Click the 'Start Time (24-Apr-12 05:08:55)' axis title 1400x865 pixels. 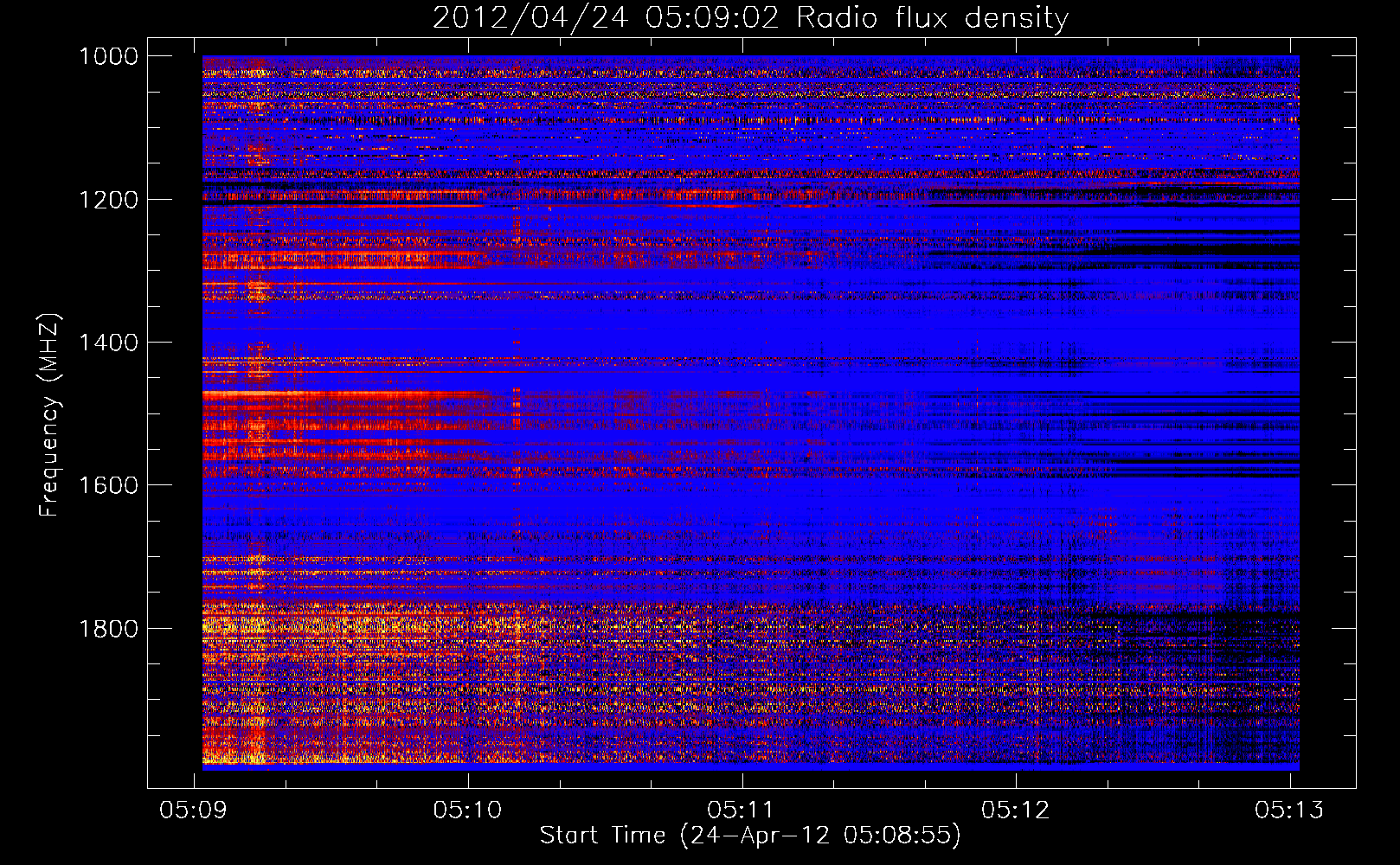pyautogui.click(x=750, y=836)
